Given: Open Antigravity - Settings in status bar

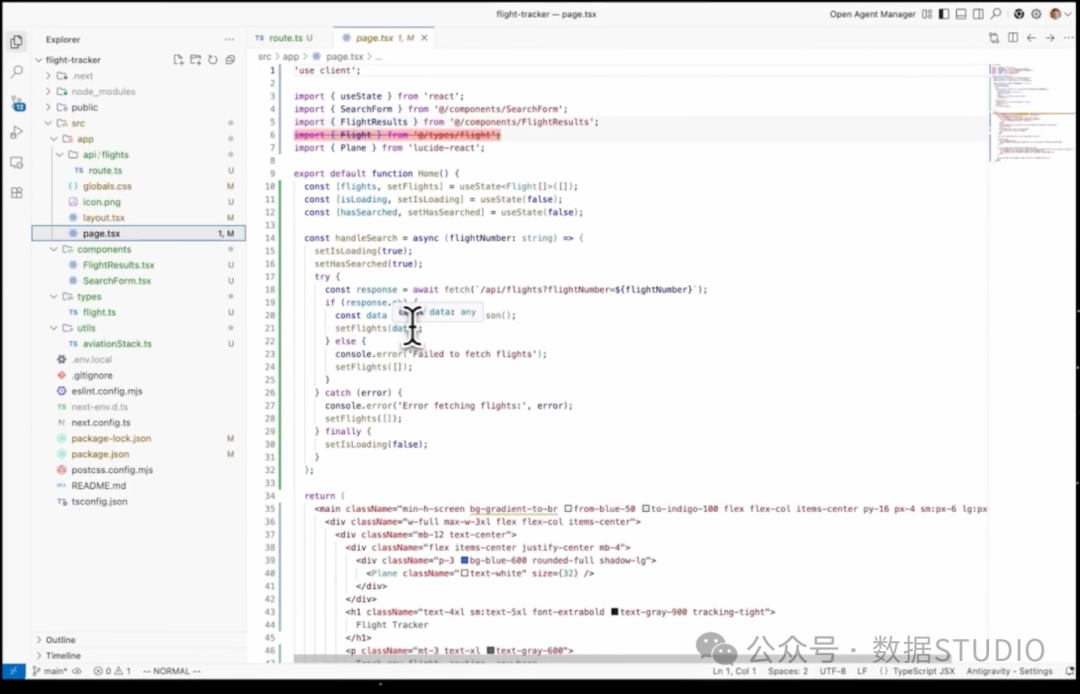Looking at the screenshot, I should pos(1009,671).
